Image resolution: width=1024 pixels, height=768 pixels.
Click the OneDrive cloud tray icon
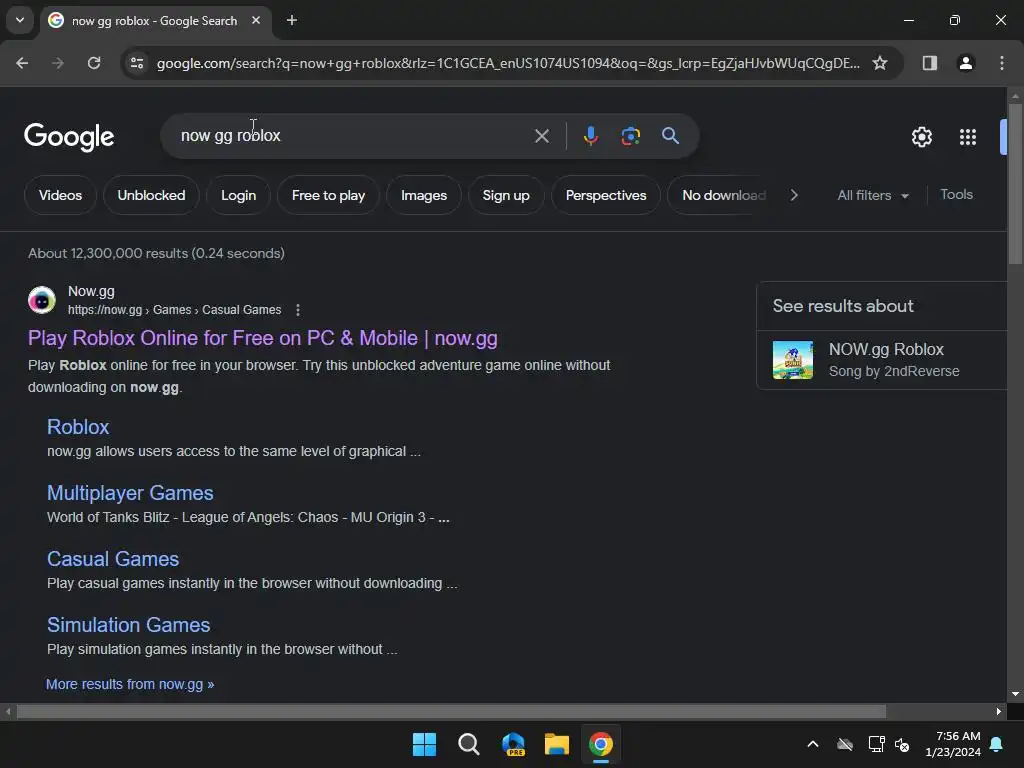(845, 744)
